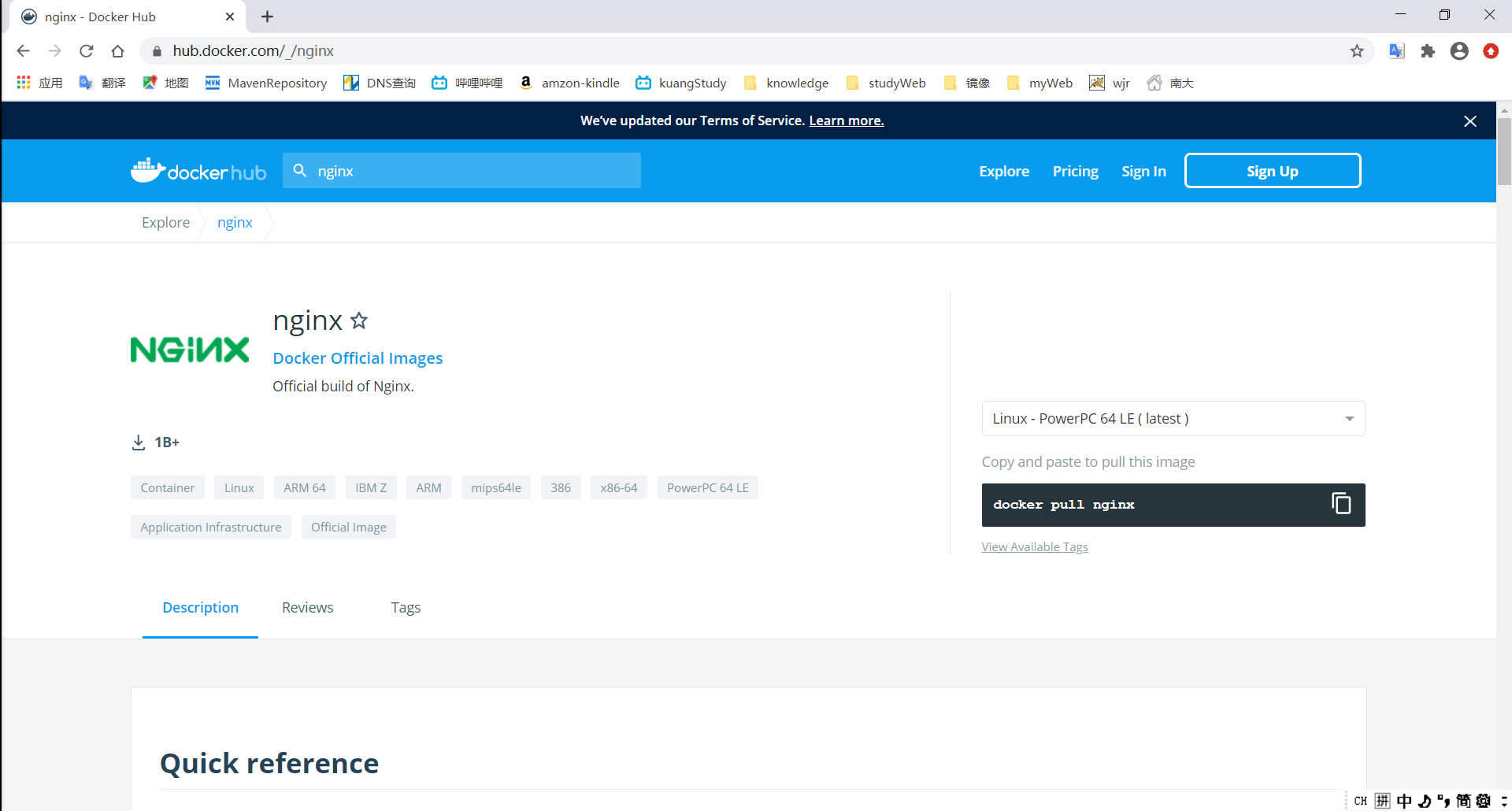Reload the page with refresh icon
This screenshot has width=1512, height=811.
tap(87, 51)
